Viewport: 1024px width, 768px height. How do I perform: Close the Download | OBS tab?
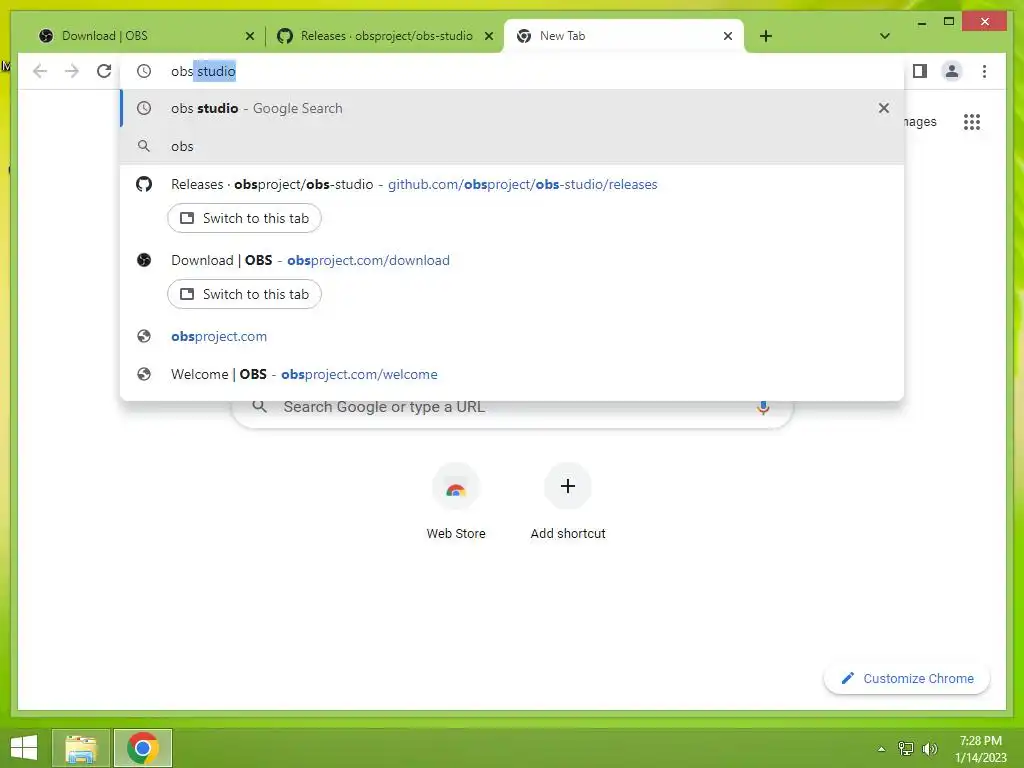click(x=249, y=37)
